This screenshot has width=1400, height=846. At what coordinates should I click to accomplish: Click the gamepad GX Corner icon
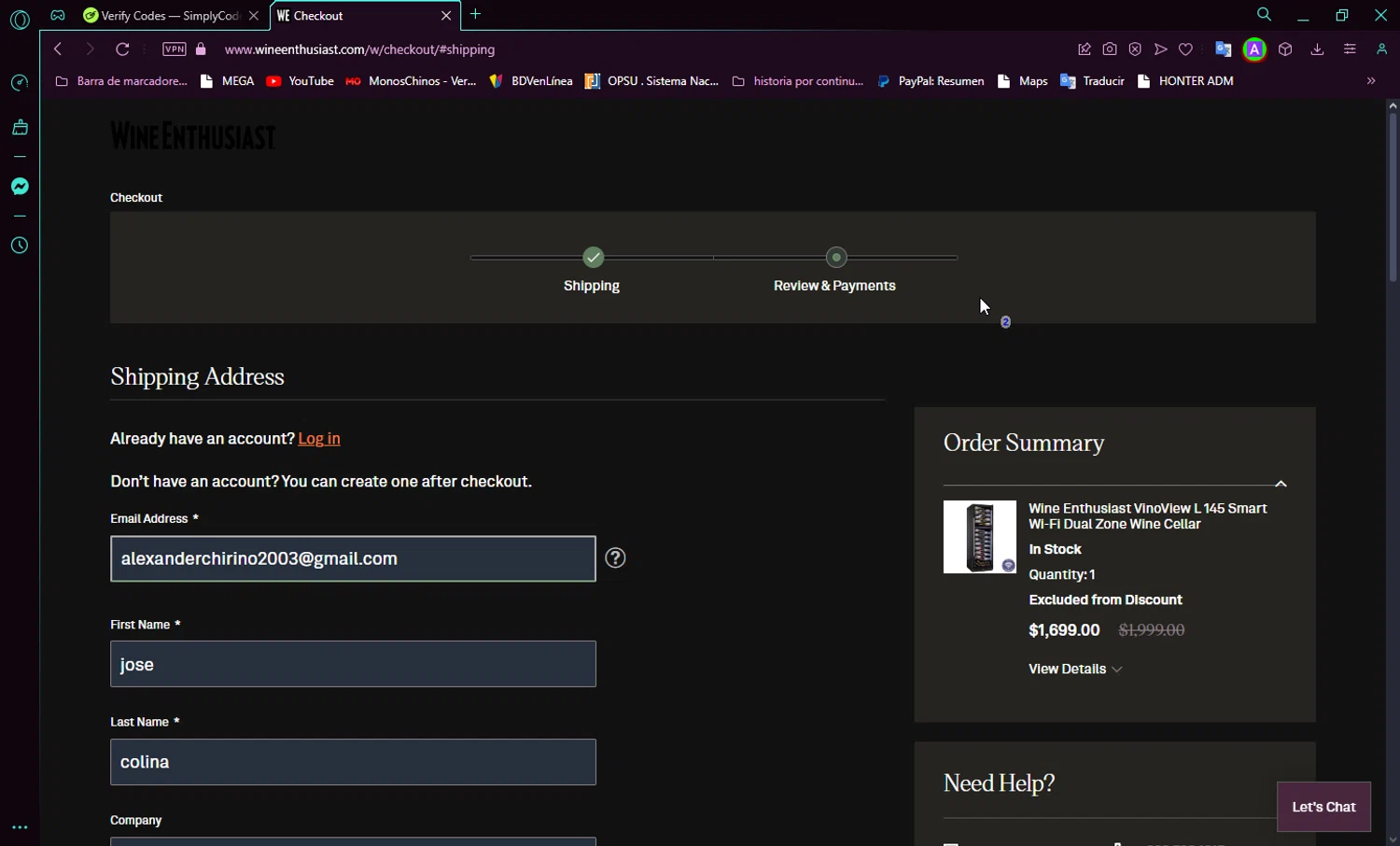(58, 15)
